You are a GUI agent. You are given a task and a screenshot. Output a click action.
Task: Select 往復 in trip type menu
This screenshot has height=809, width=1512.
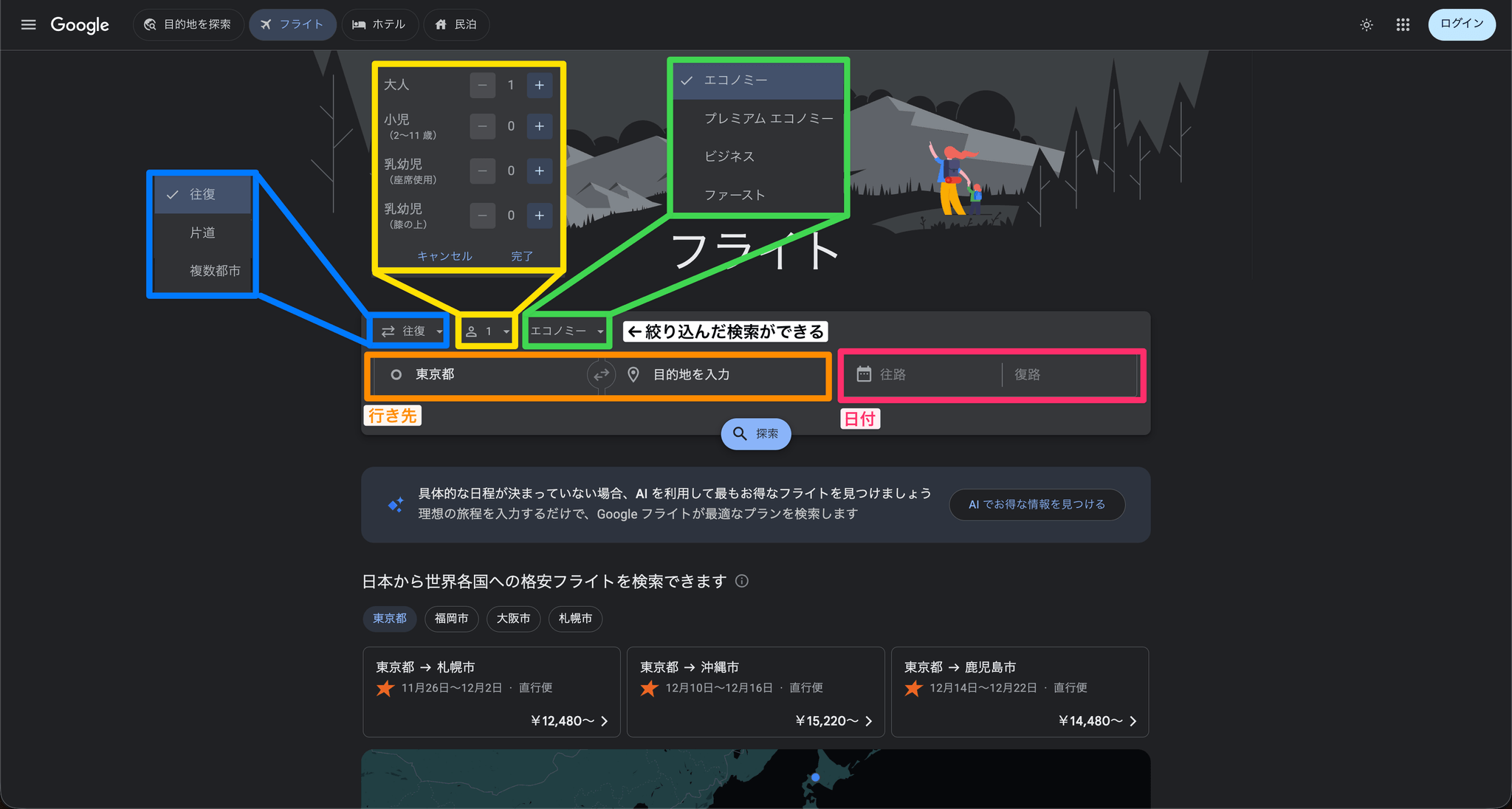point(203,194)
